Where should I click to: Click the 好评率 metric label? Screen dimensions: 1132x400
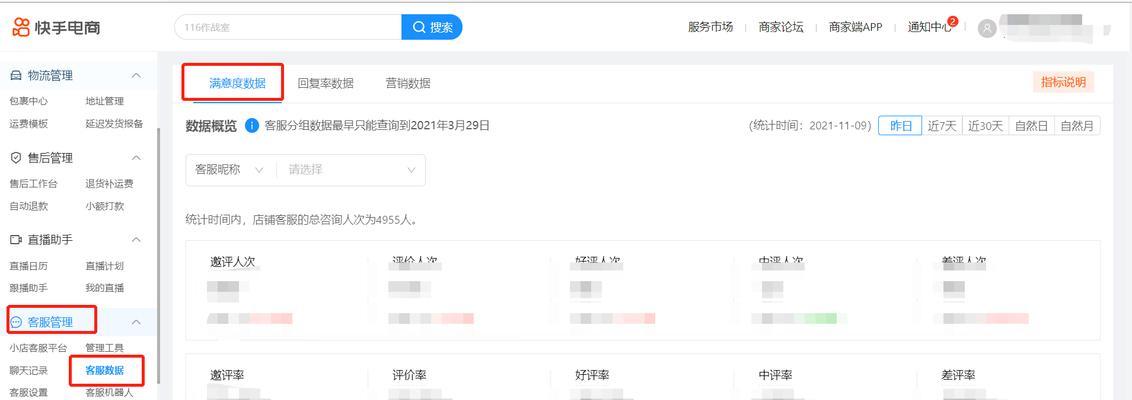pos(592,375)
